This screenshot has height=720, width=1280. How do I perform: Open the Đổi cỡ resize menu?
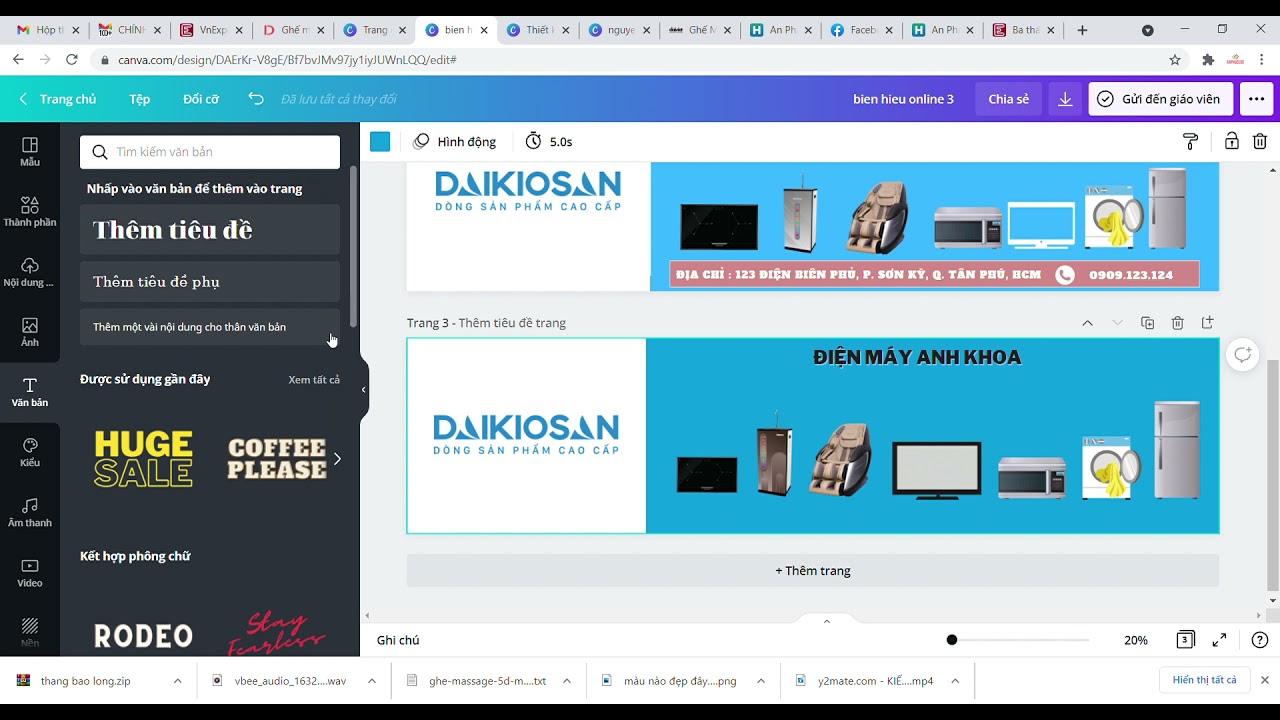pos(200,99)
